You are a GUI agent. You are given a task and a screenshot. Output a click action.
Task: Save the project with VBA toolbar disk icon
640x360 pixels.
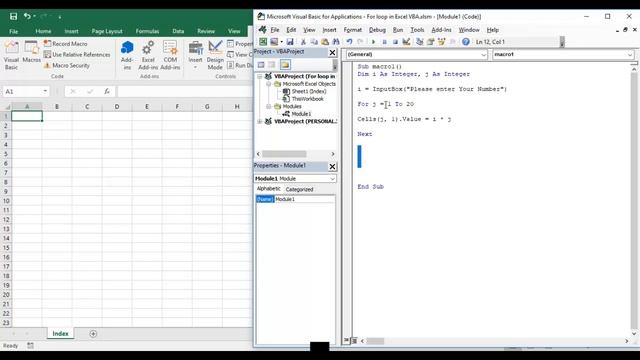tap(290, 42)
